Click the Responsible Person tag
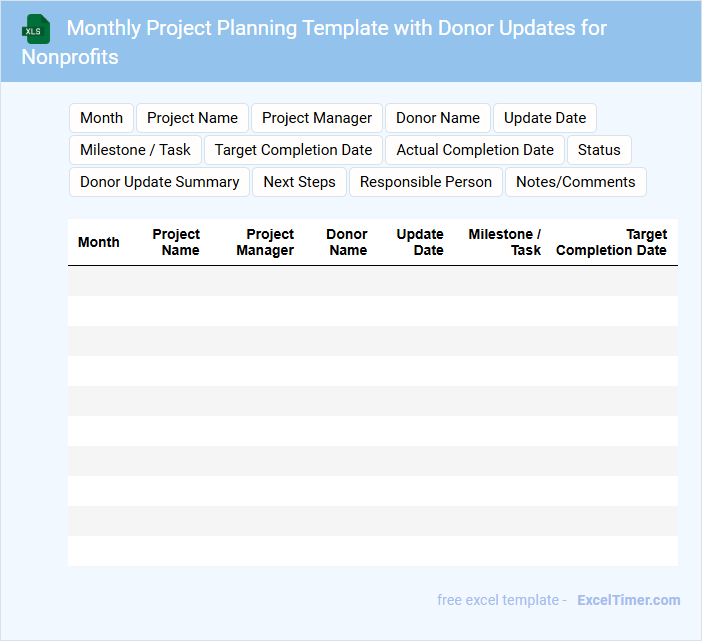This screenshot has width=702, height=641. [426, 182]
